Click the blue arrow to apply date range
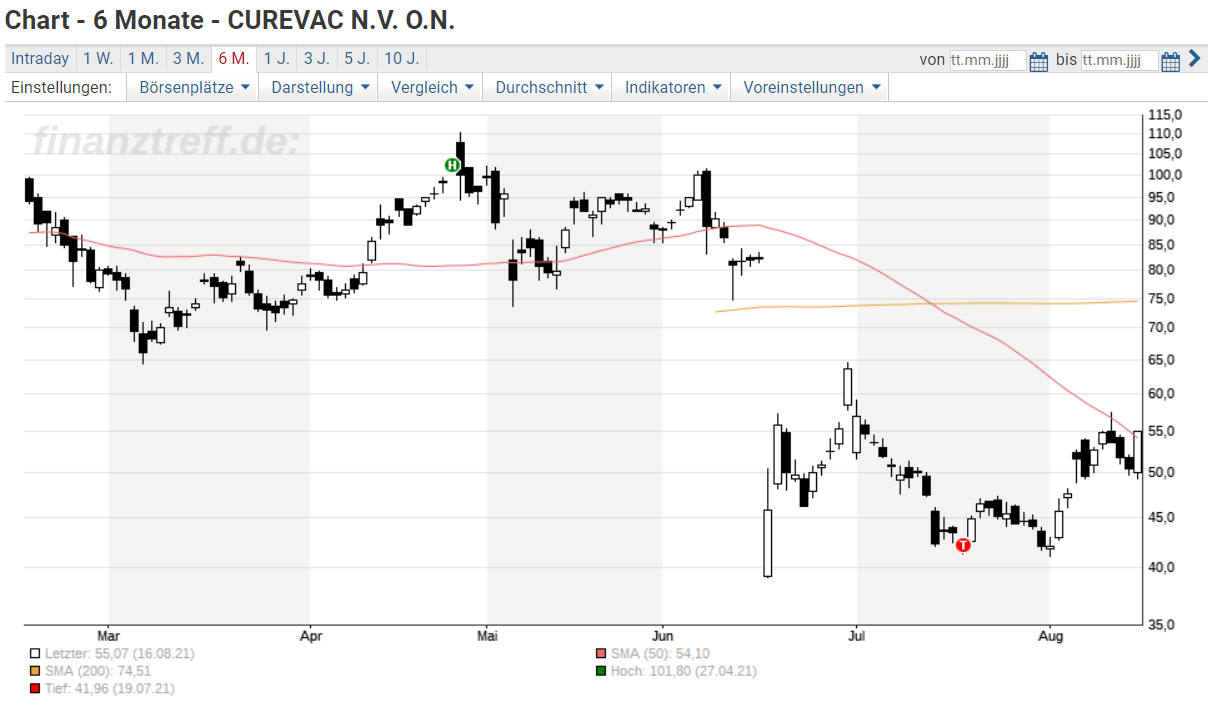Viewport: 1208px width, 703px height. (x=1194, y=59)
